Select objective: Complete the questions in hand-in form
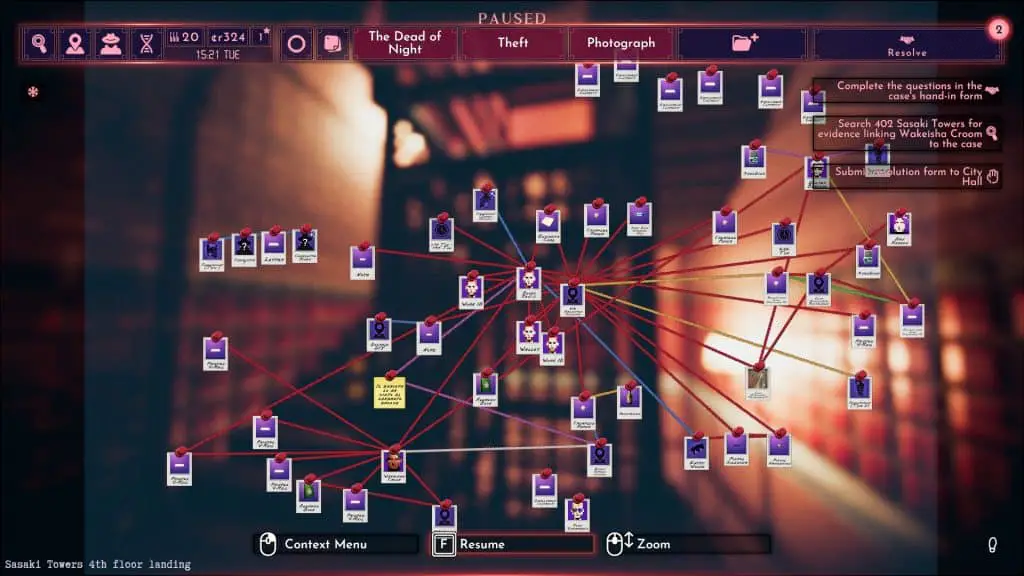This screenshot has height=576, width=1024. pyautogui.click(x=908, y=91)
